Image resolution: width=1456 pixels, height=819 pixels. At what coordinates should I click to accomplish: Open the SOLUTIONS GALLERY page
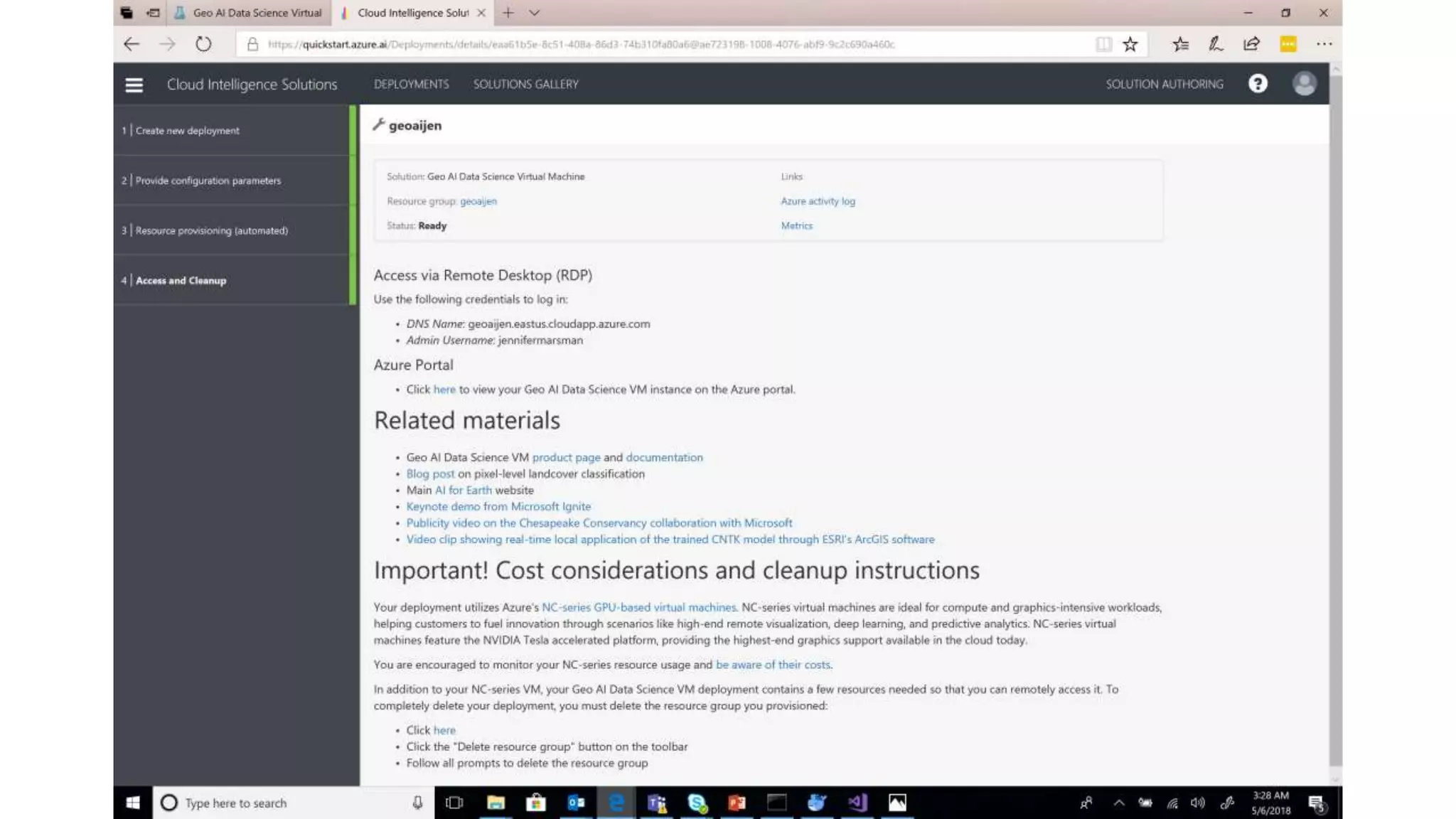pos(525,84)
